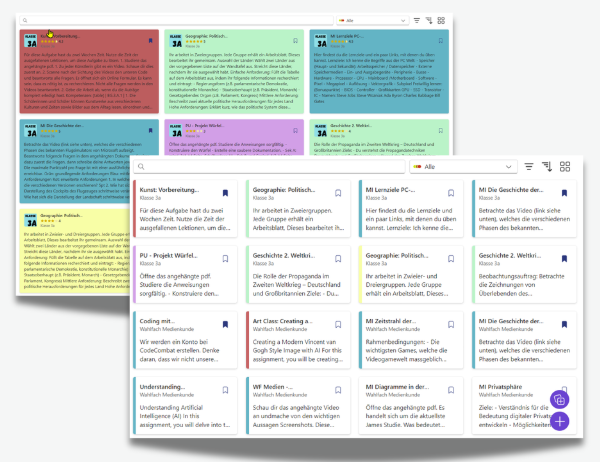Bookmark the MI Lernziele PC card
Screen dimensions: 600x462
[451, 193]
